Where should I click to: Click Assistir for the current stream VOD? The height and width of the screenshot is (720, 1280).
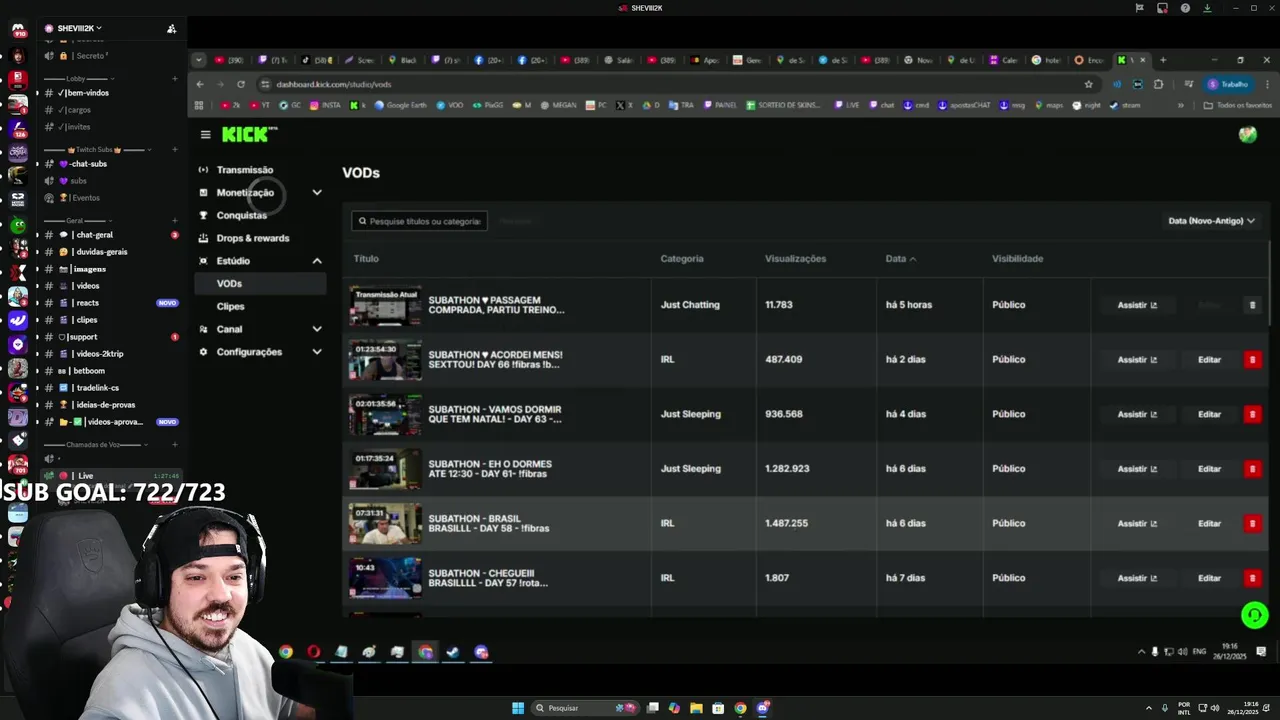(x=1136, y=305)
